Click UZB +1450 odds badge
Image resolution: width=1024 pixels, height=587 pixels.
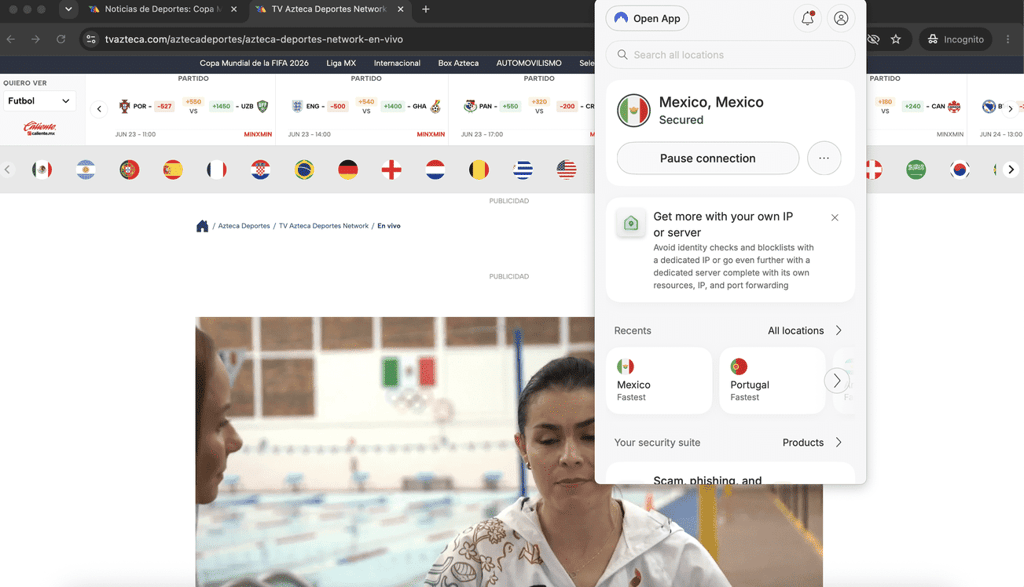pyautogui.click(x=221, y=106)
